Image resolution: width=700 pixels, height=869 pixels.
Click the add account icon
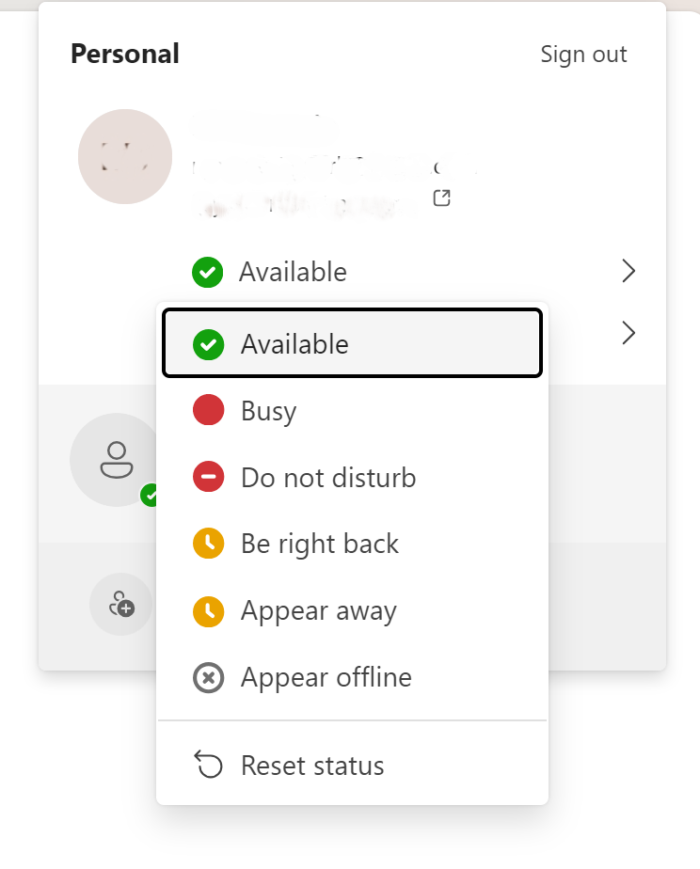click(x=120, y=604)
